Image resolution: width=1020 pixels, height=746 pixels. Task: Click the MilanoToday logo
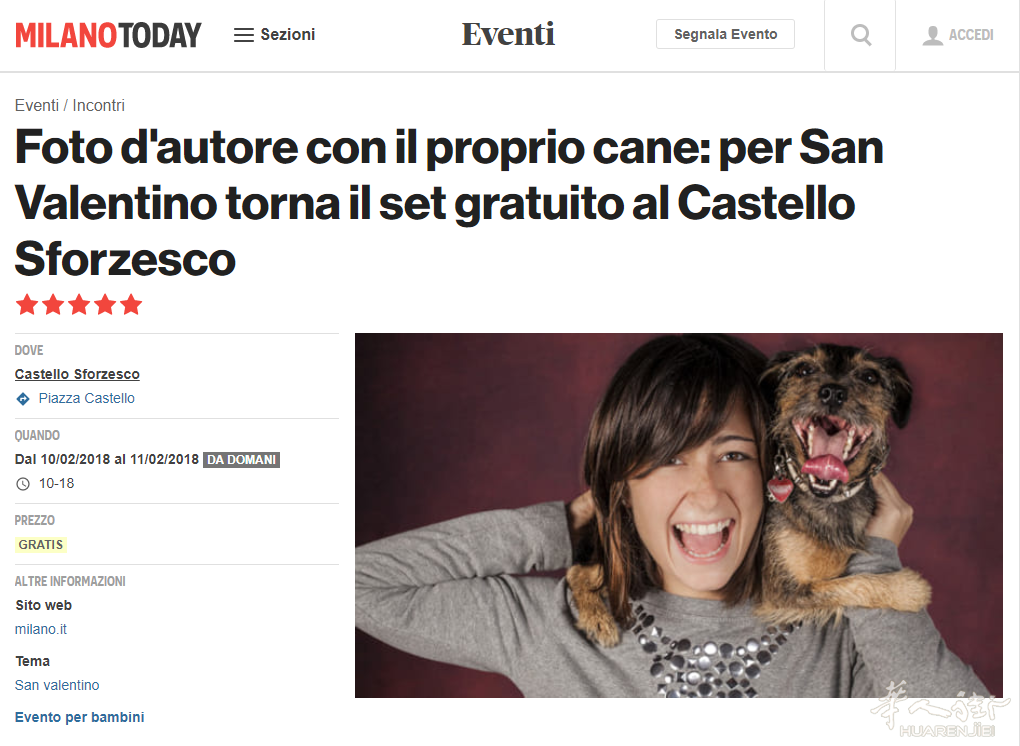click(108, 35)
